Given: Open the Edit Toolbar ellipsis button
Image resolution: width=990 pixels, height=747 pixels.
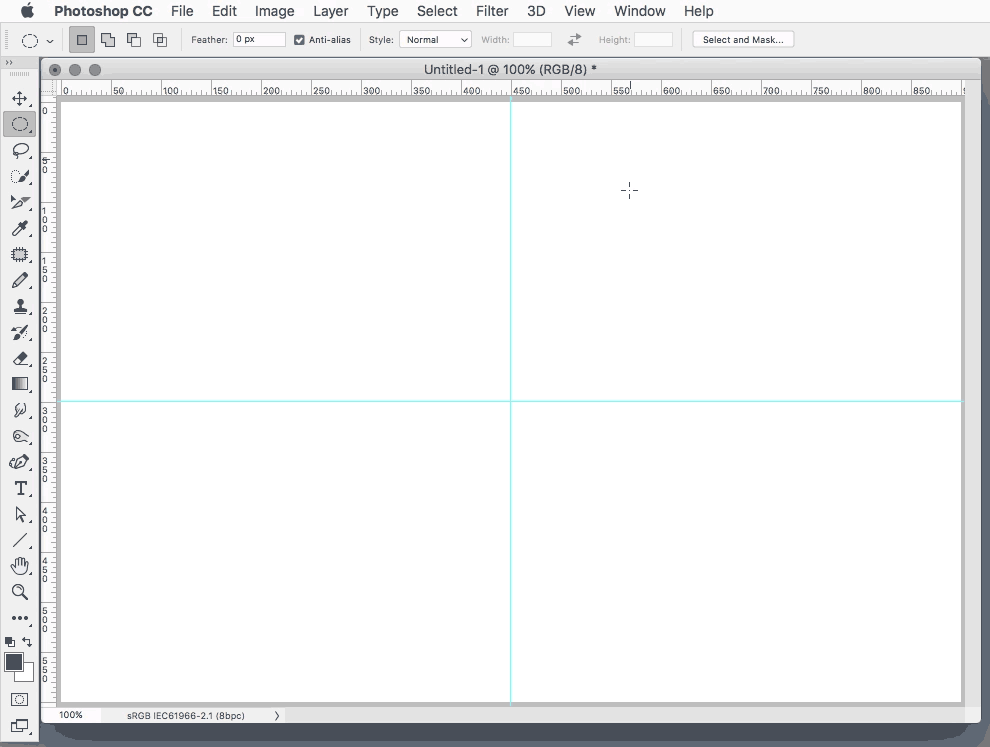Looking at the screenshot, I should coord(20,618).
